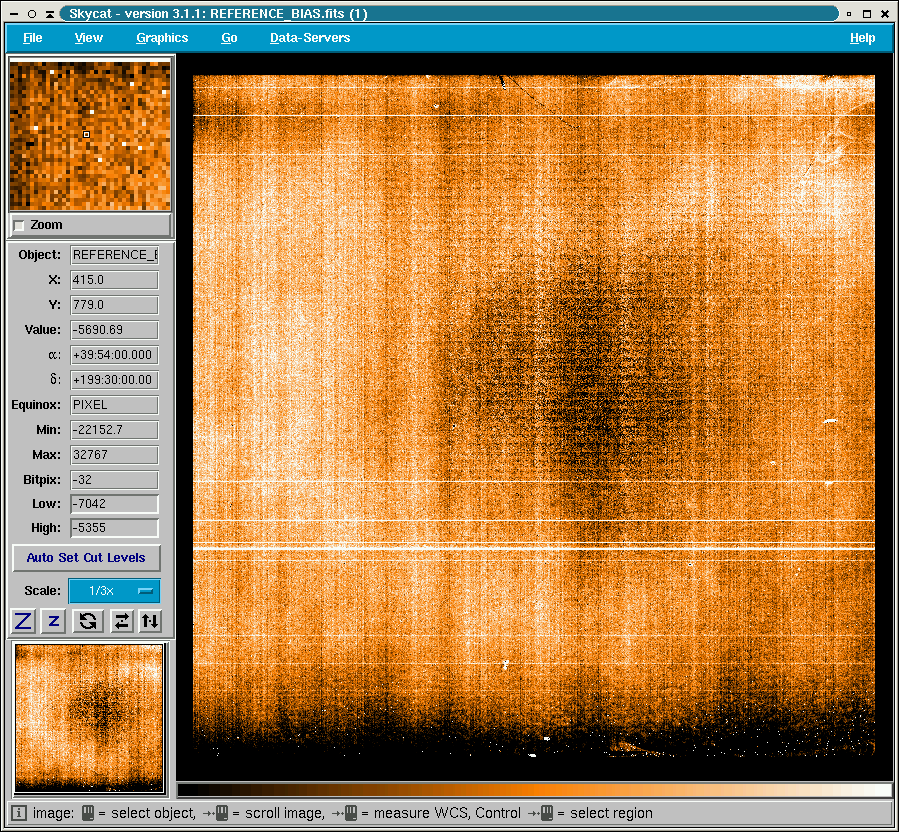Open the Data-Servers menu
This screenshot has height=832, width=899.
310,38
